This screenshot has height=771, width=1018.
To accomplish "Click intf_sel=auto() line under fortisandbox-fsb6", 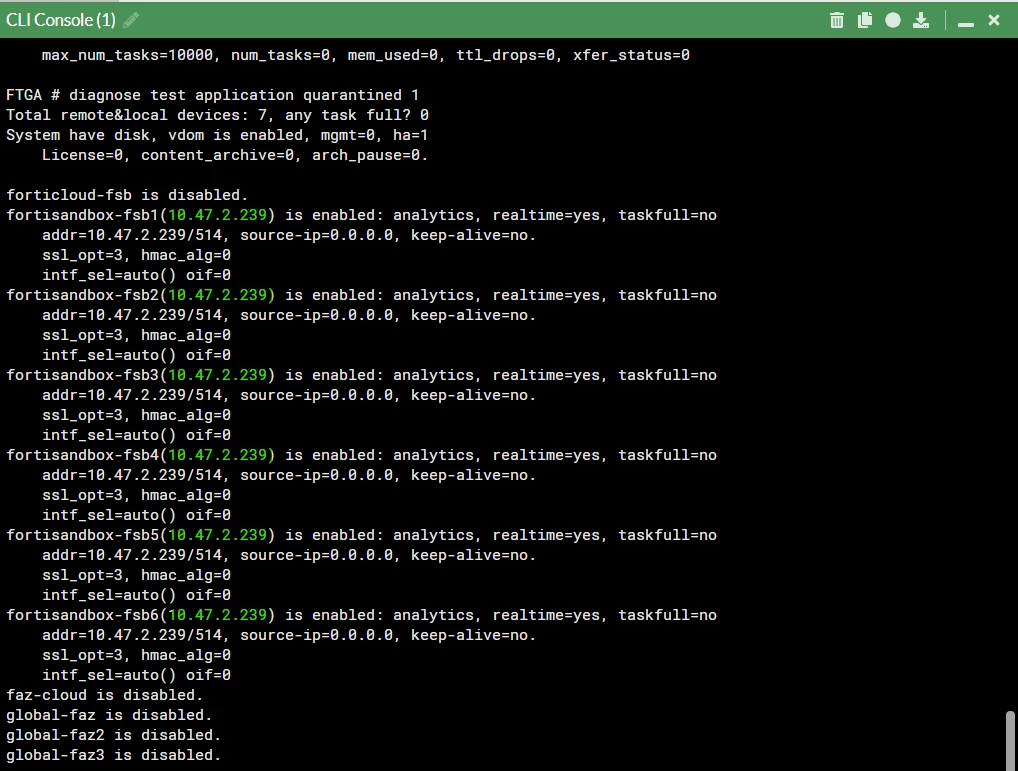I will coord(136,675).
